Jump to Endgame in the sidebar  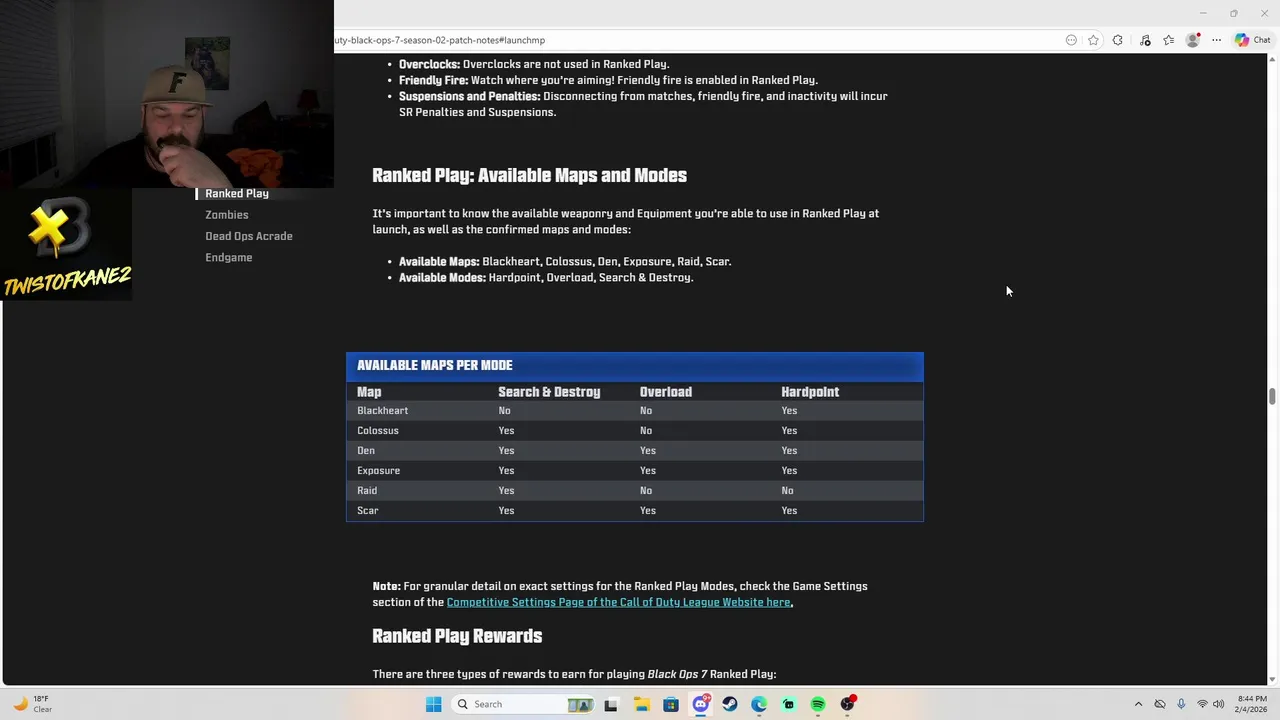229,258
